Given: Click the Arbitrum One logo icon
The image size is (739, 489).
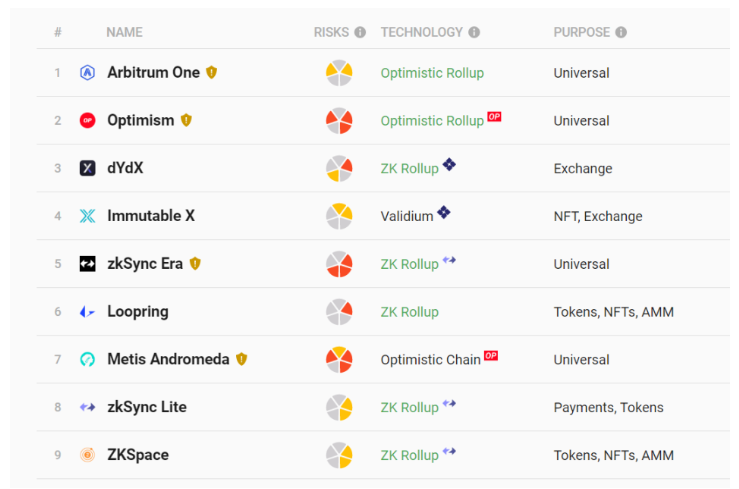Looking at the screenshot, I should coord(87,73).
